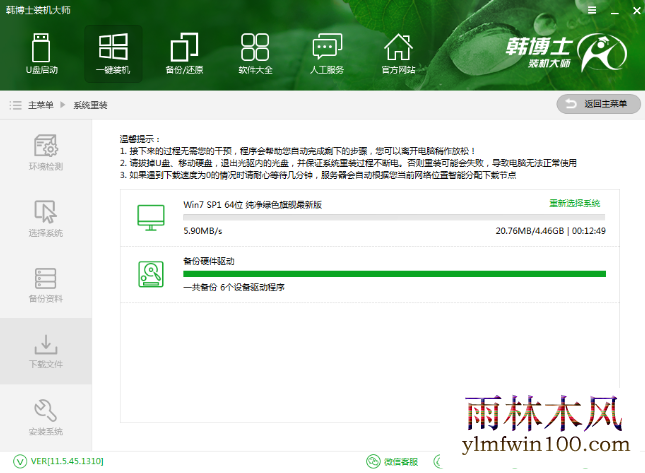Visit 官方网站 home icon
The width and height of the screenshot is (645, 473).
click(x=398, y=54)
